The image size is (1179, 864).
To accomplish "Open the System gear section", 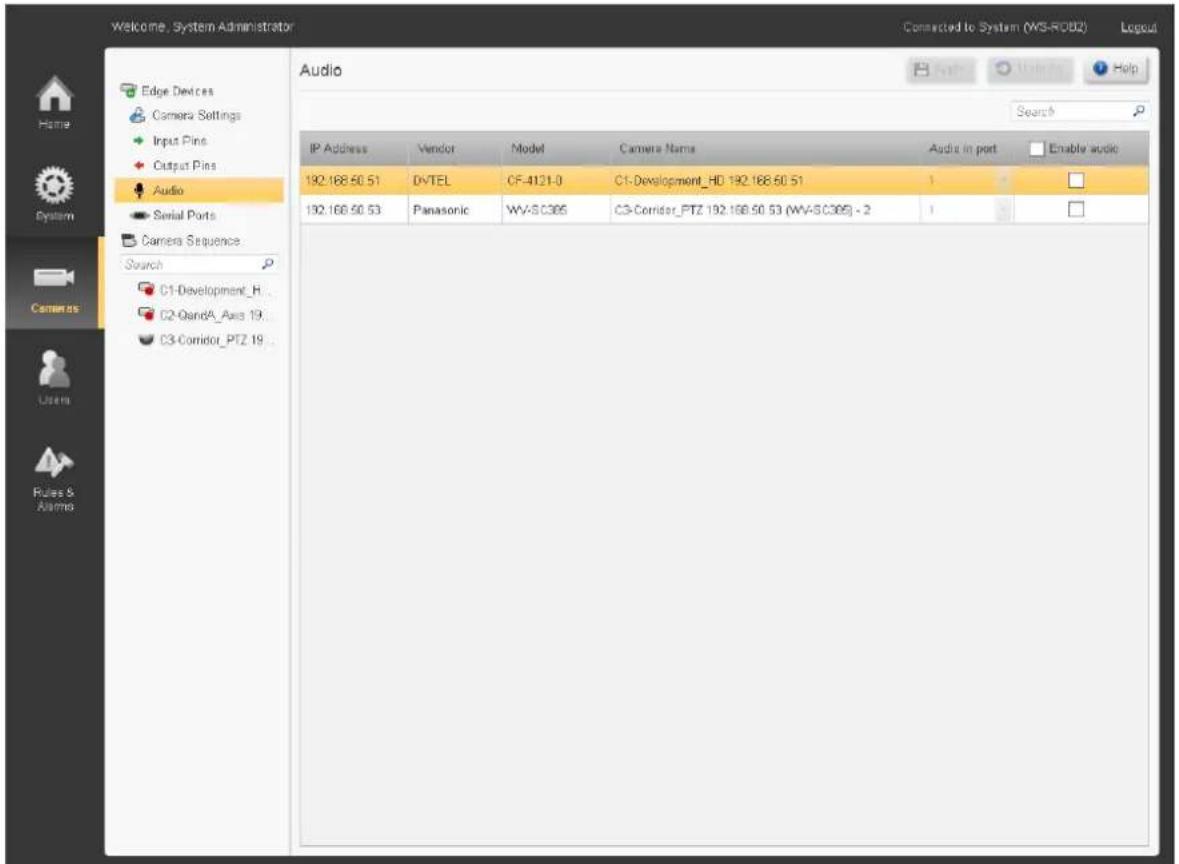I will pyautogui.click(x=54, y=194).
